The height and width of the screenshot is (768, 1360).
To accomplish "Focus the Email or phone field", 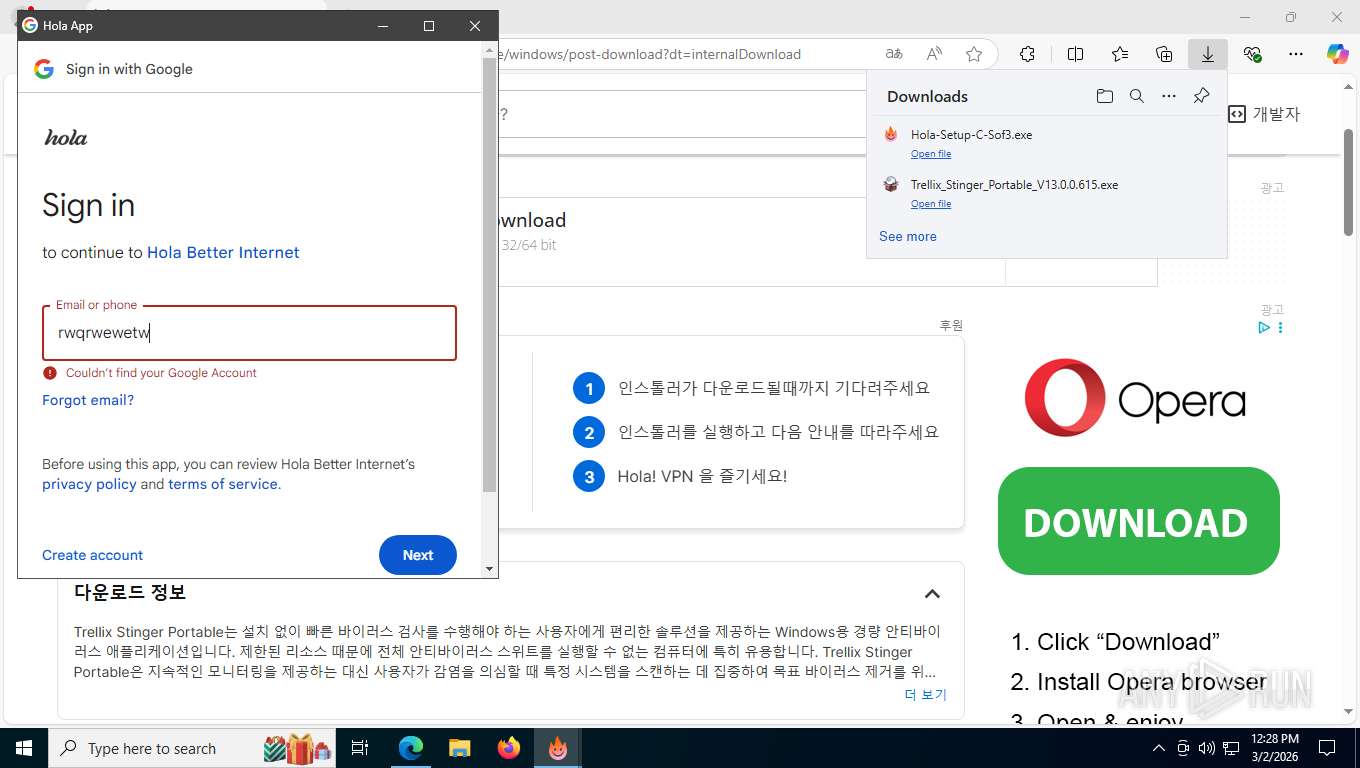I will [249, 333].
